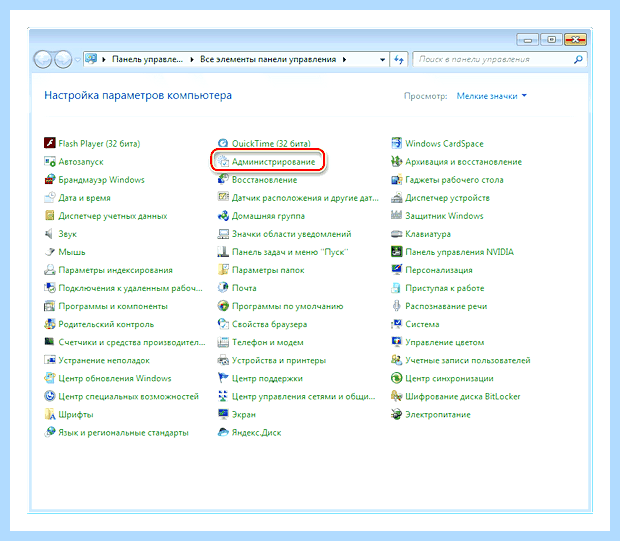This screenshot has width=620, height=541.
Task: Open Домашняя группа icon
Action: click(x=223, y=216)
